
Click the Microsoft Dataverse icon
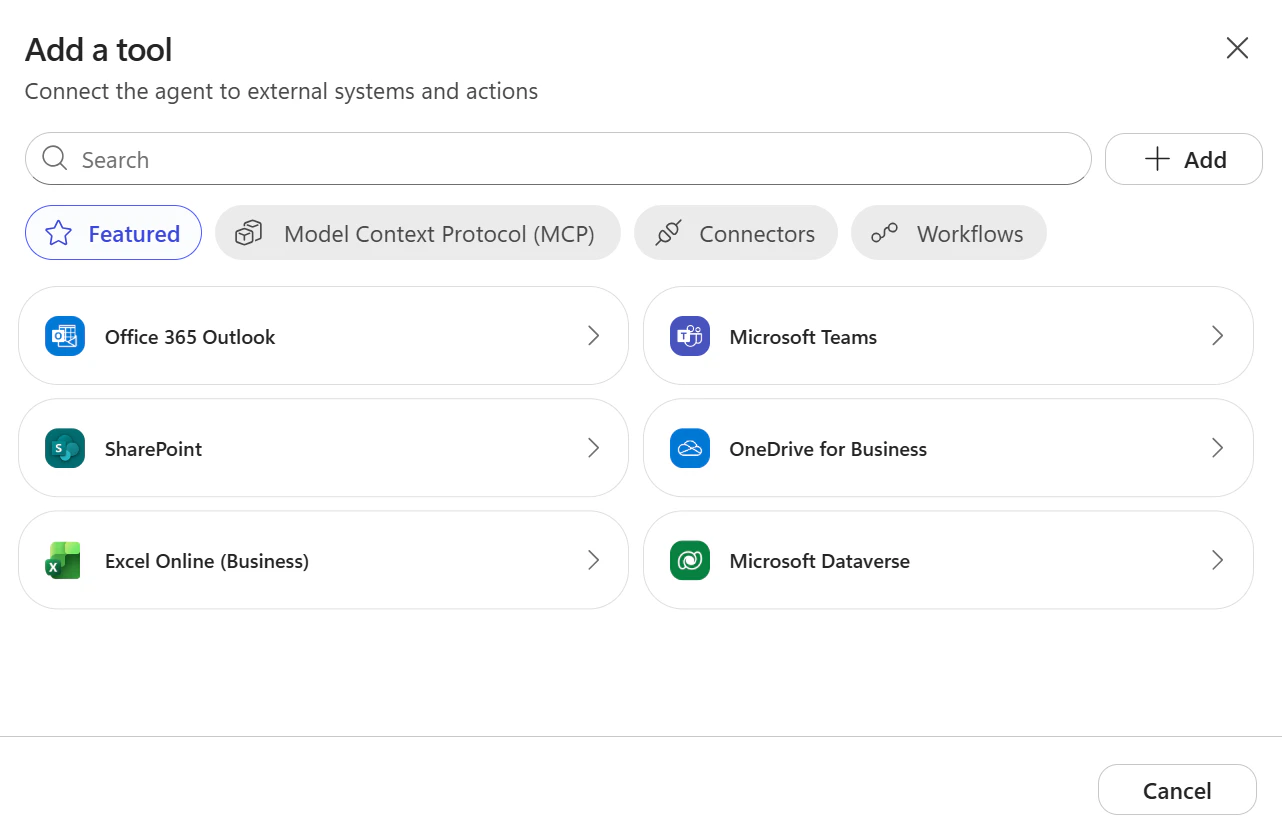coord(690,560)
